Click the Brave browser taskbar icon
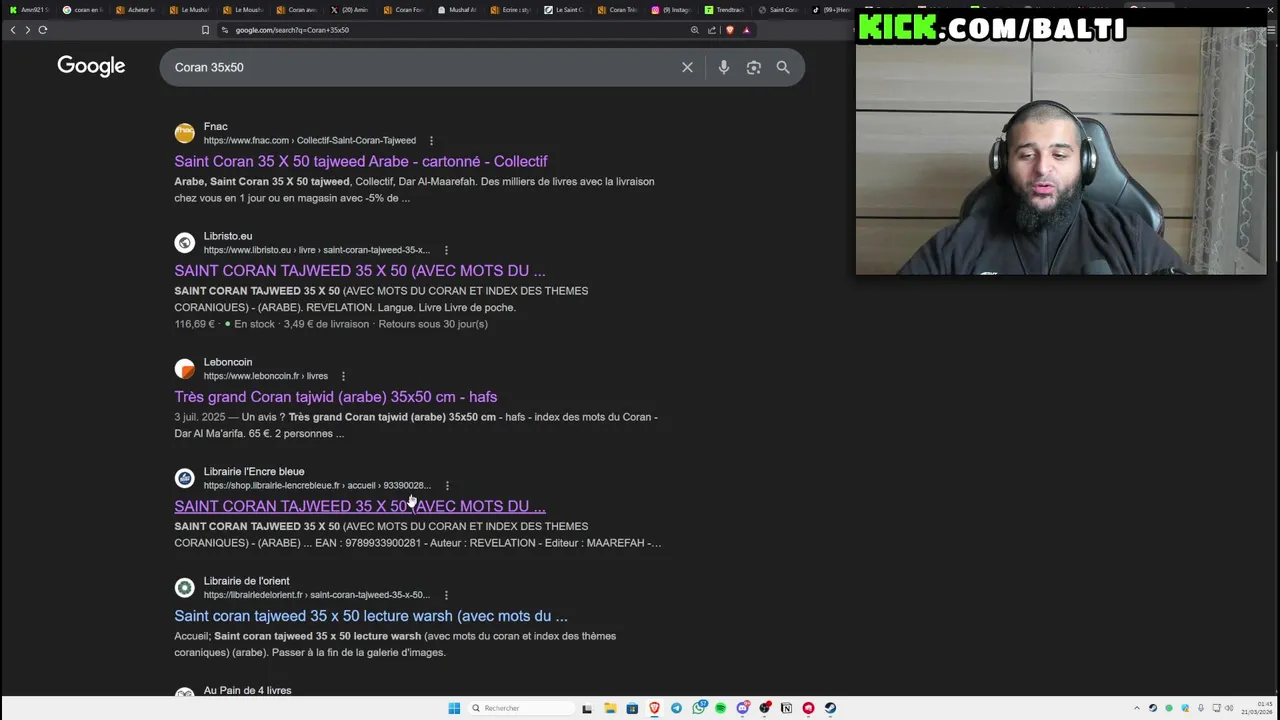This screenshot has height=720, width=1280. coord(654,708)
